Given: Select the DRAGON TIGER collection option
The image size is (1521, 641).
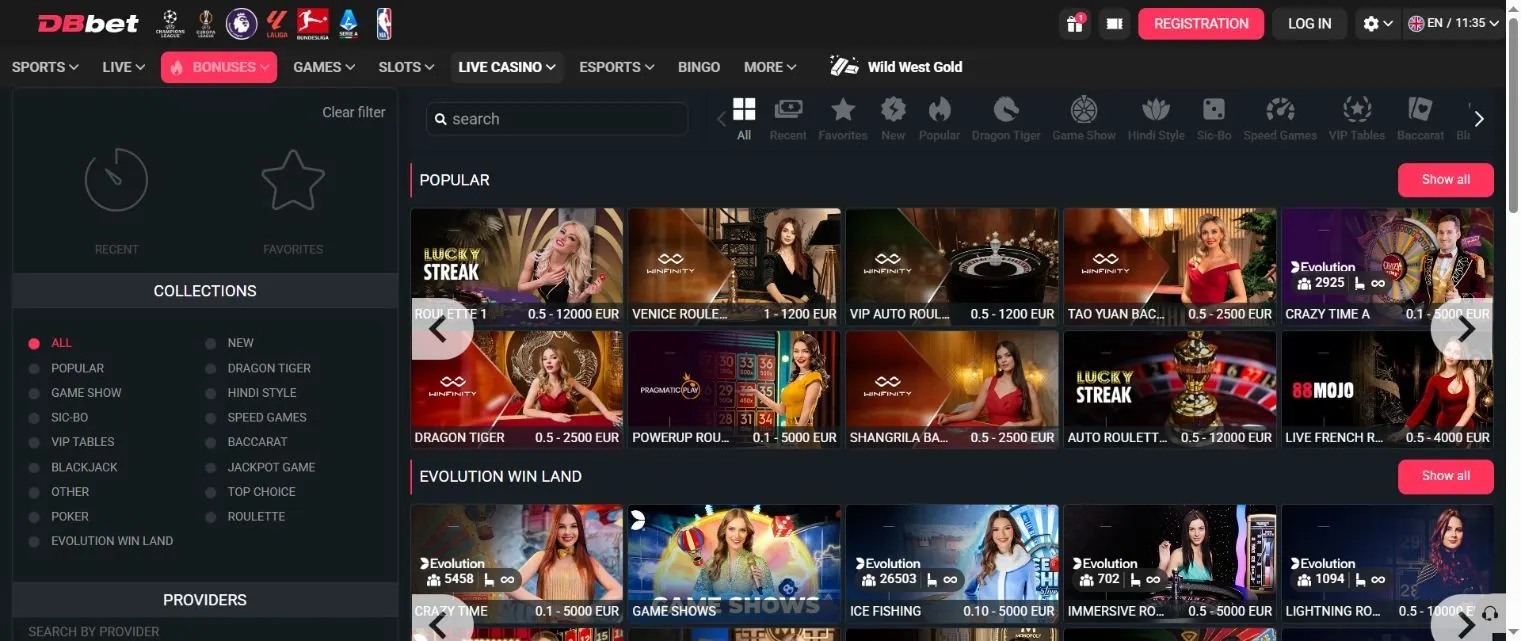Looking at the screenshot, I should (258, 368).
